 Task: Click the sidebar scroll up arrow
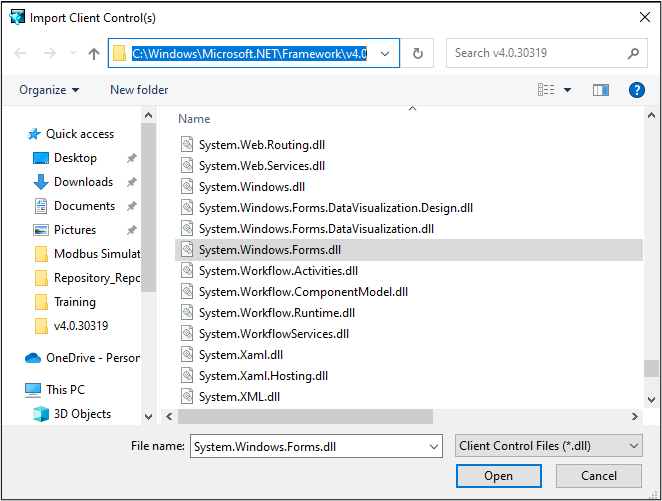[x=148, y=115]
